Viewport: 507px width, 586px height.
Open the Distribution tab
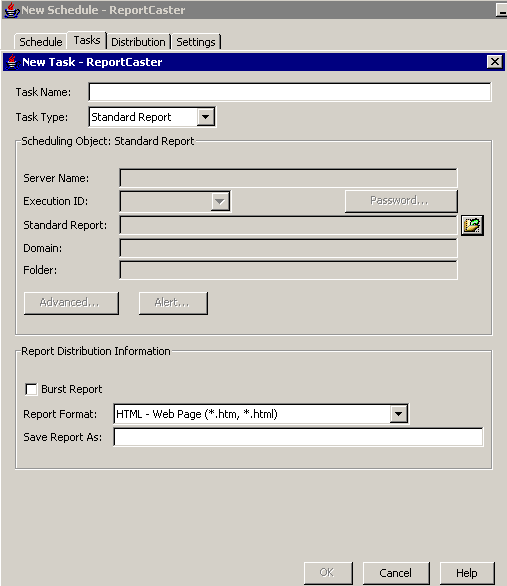tap(138, 42)
